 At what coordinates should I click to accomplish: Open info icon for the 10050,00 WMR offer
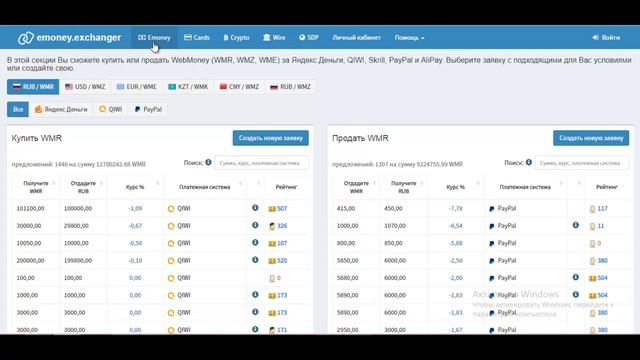coord(255,242)
